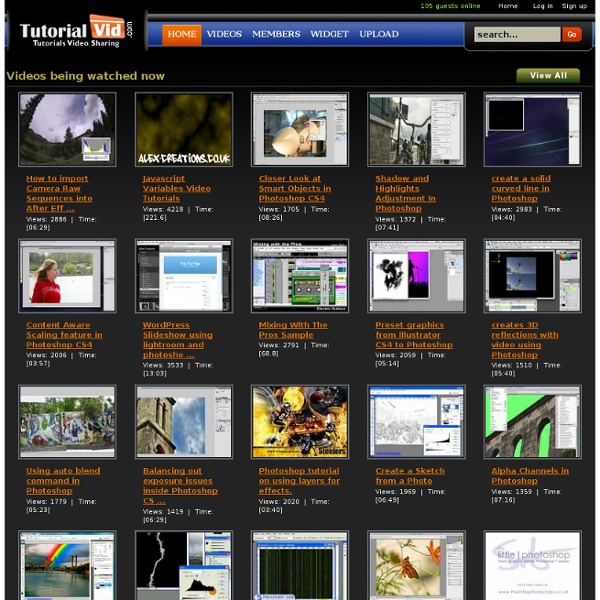Click the TutorialVid.com logo
Screen dimensions: 600x600
pos(76,31)
